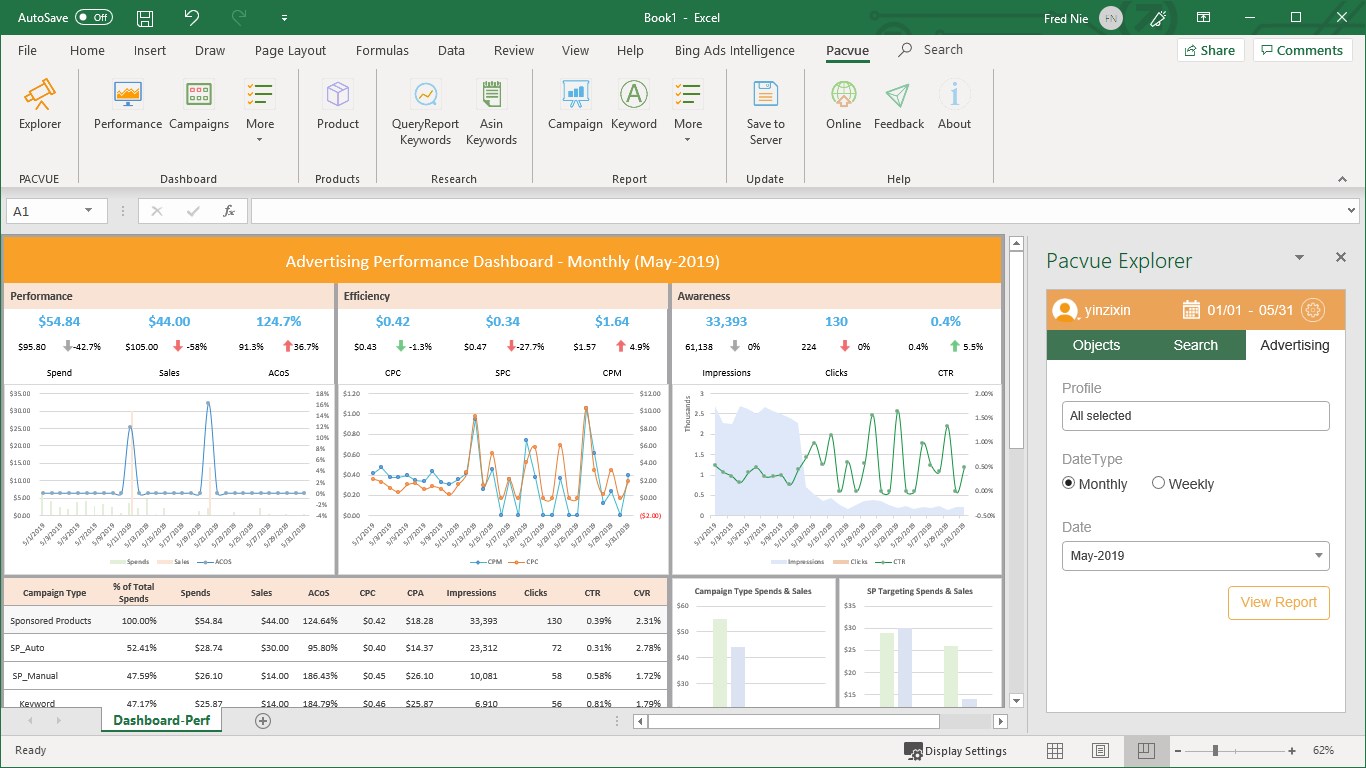
Task: Switch to Normal view in status bar
Action: [x=1055, y=751]
